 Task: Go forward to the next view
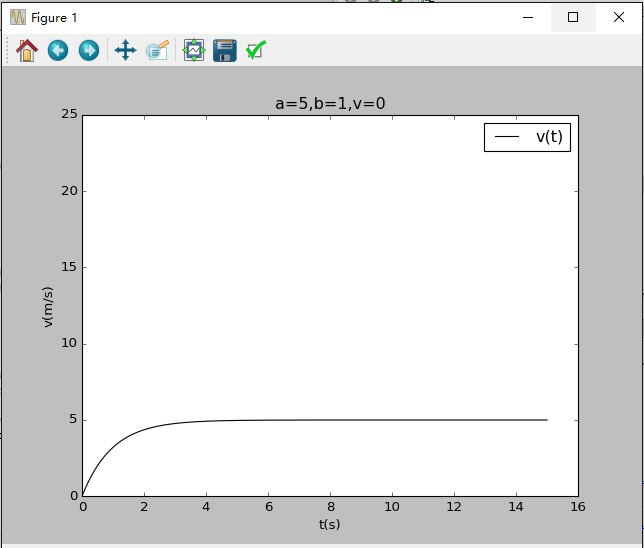click(89, 51)
